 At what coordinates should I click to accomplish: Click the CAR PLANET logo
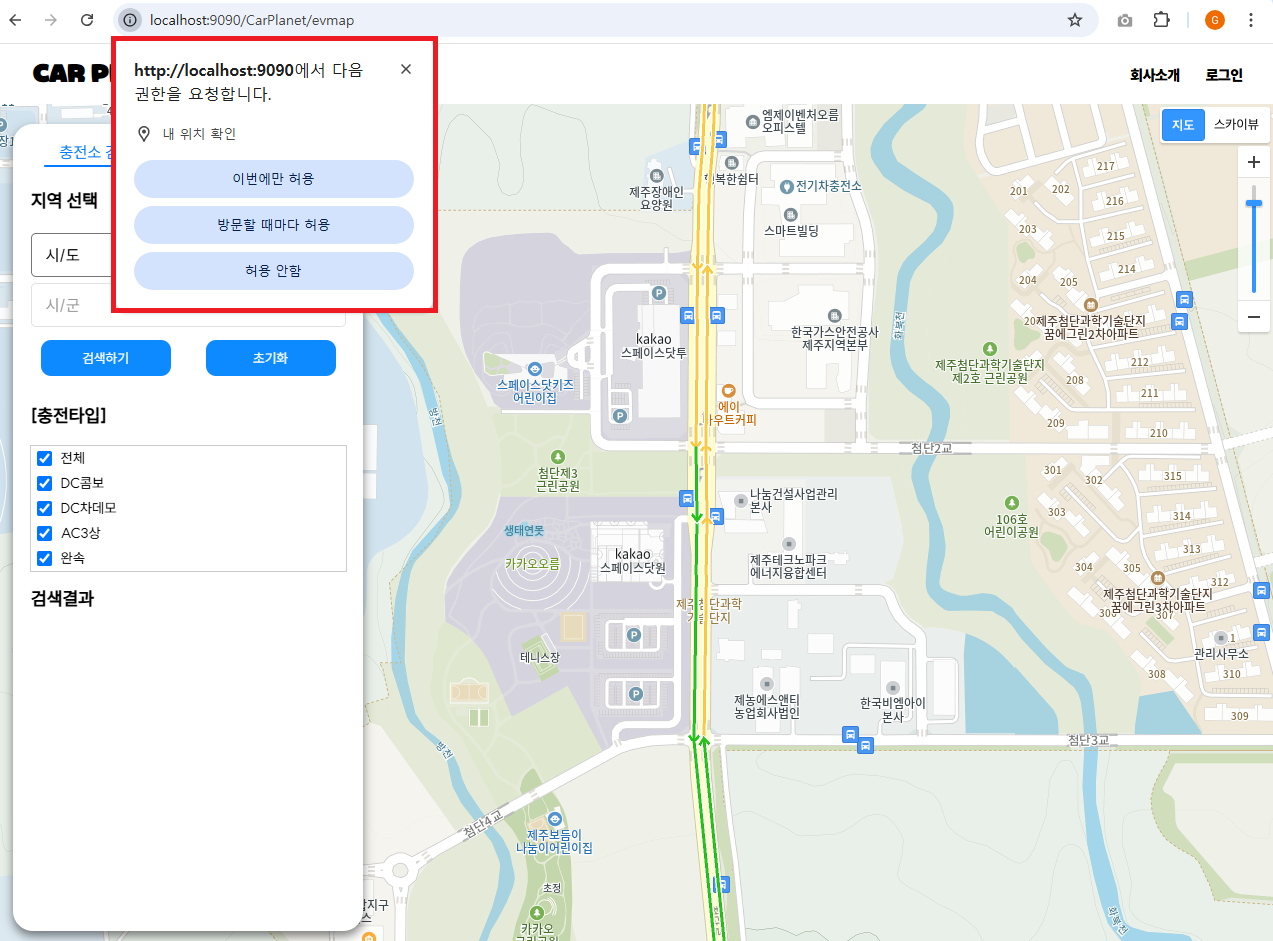[72, 74]
